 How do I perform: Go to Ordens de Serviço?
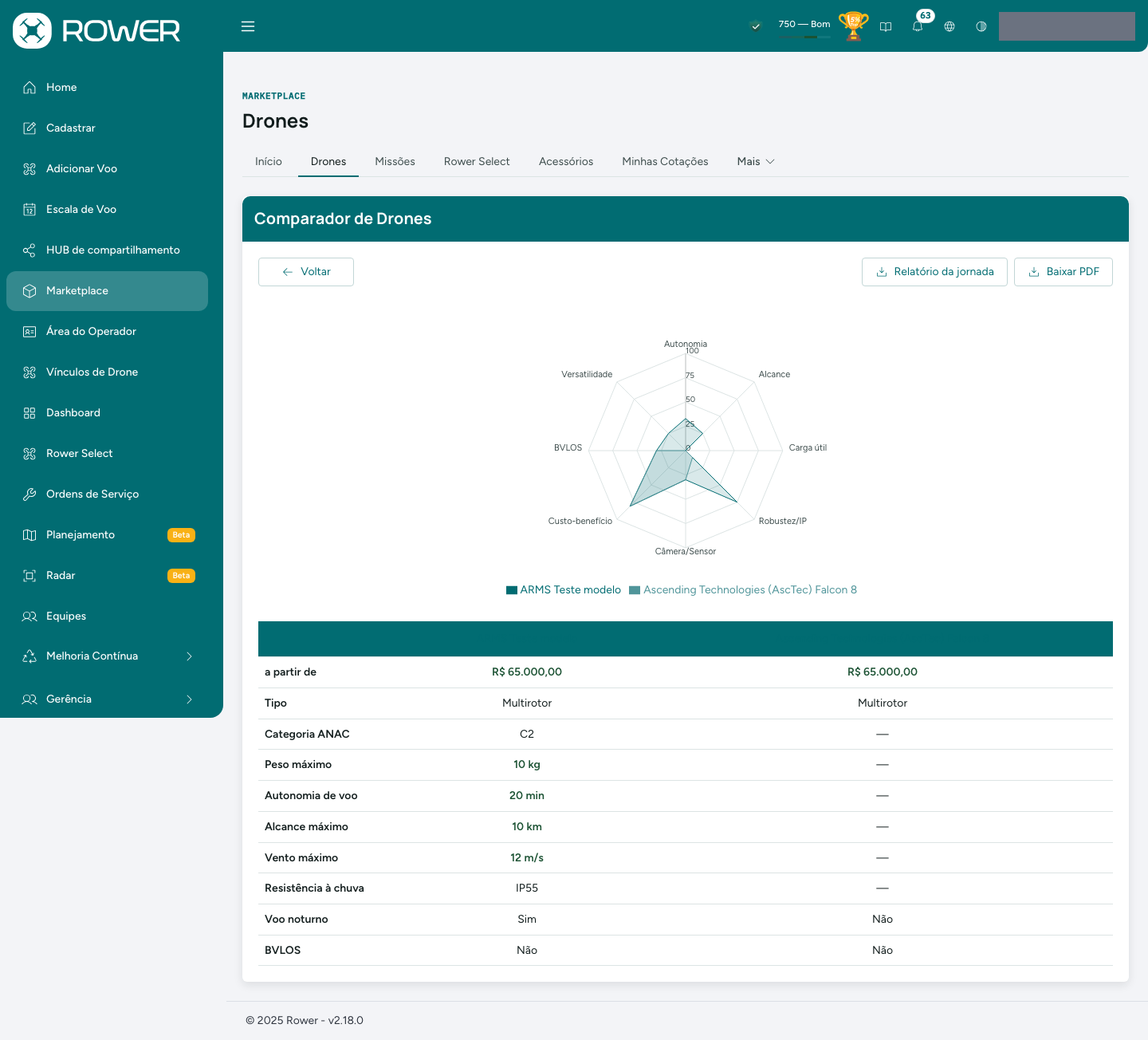[107, 494]
